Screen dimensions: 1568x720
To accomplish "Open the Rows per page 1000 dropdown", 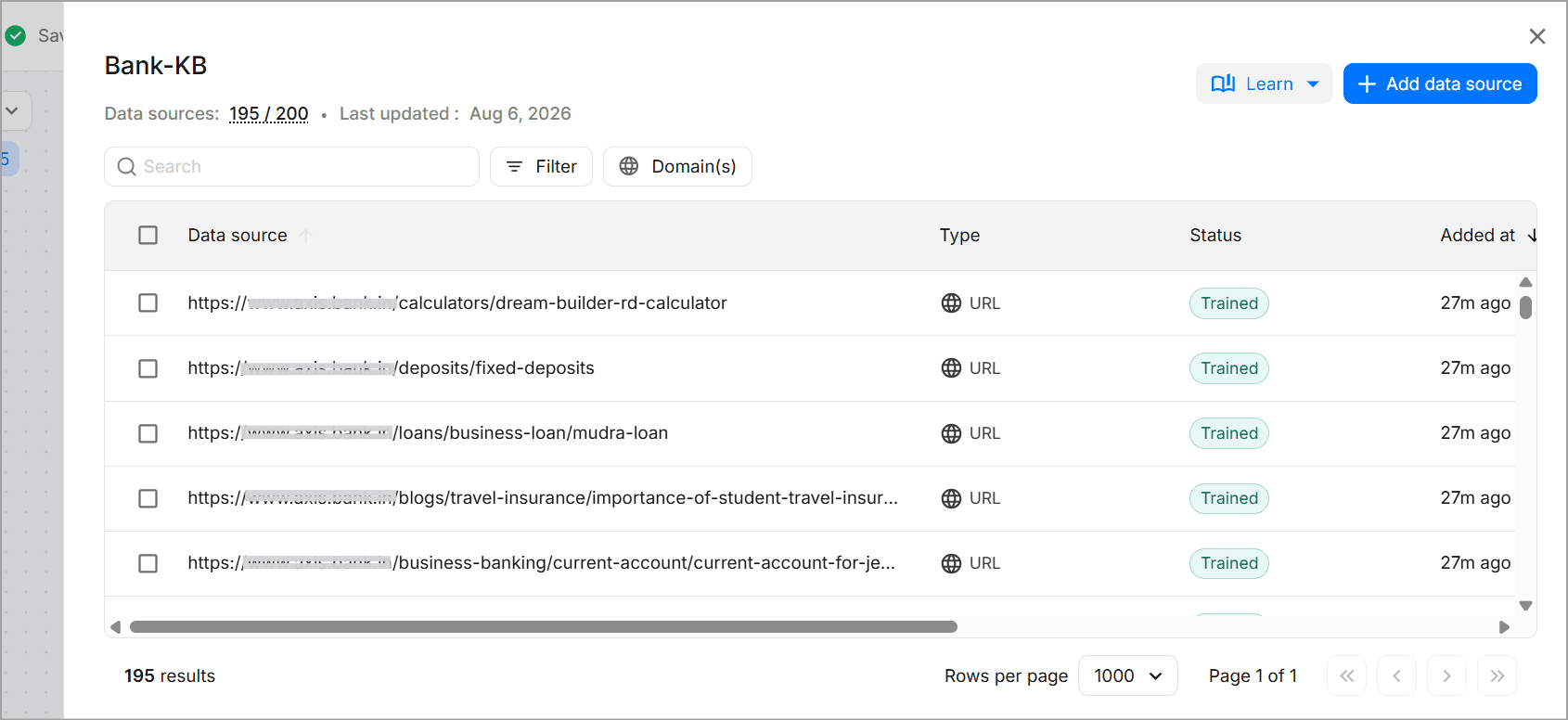I will [1127, 675].
